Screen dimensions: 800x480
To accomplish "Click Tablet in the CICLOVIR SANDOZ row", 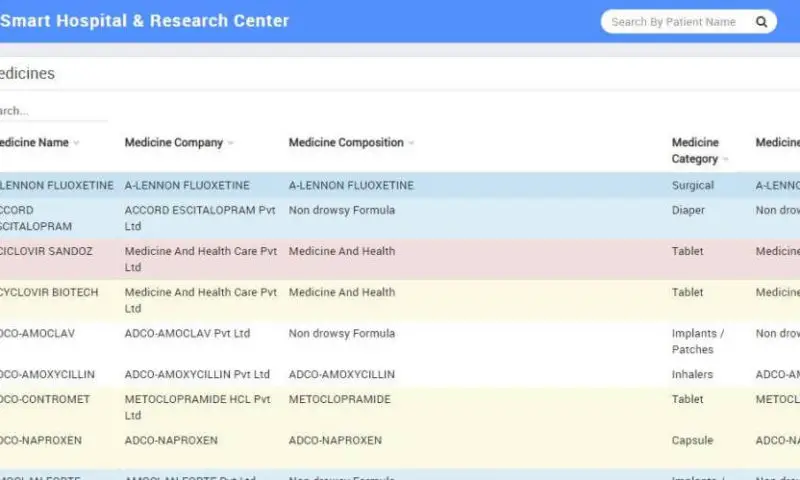I will pos(687,251).
